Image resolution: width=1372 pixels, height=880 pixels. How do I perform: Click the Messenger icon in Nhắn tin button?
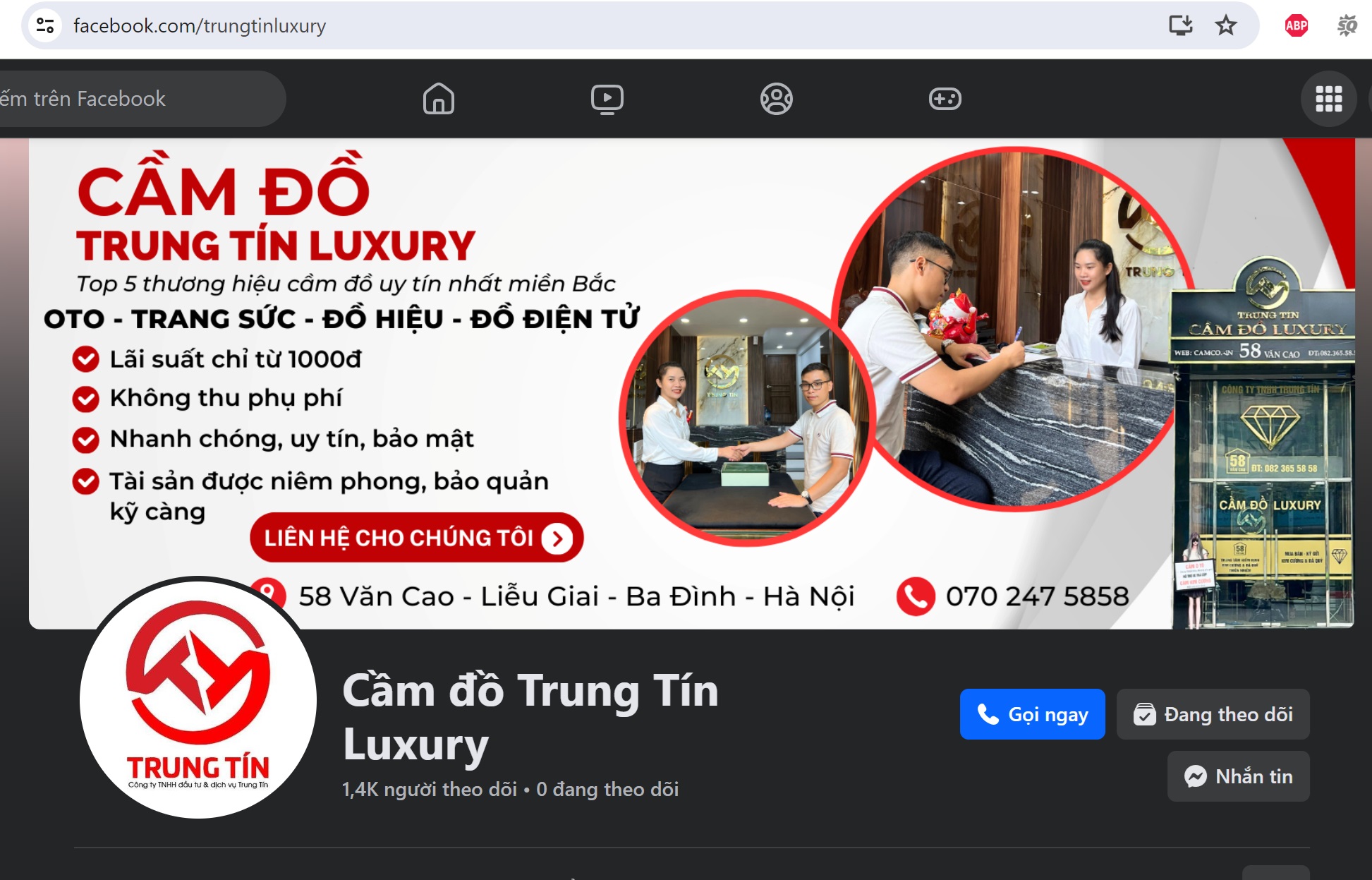pyautogui.click(x=1195, y=776)
